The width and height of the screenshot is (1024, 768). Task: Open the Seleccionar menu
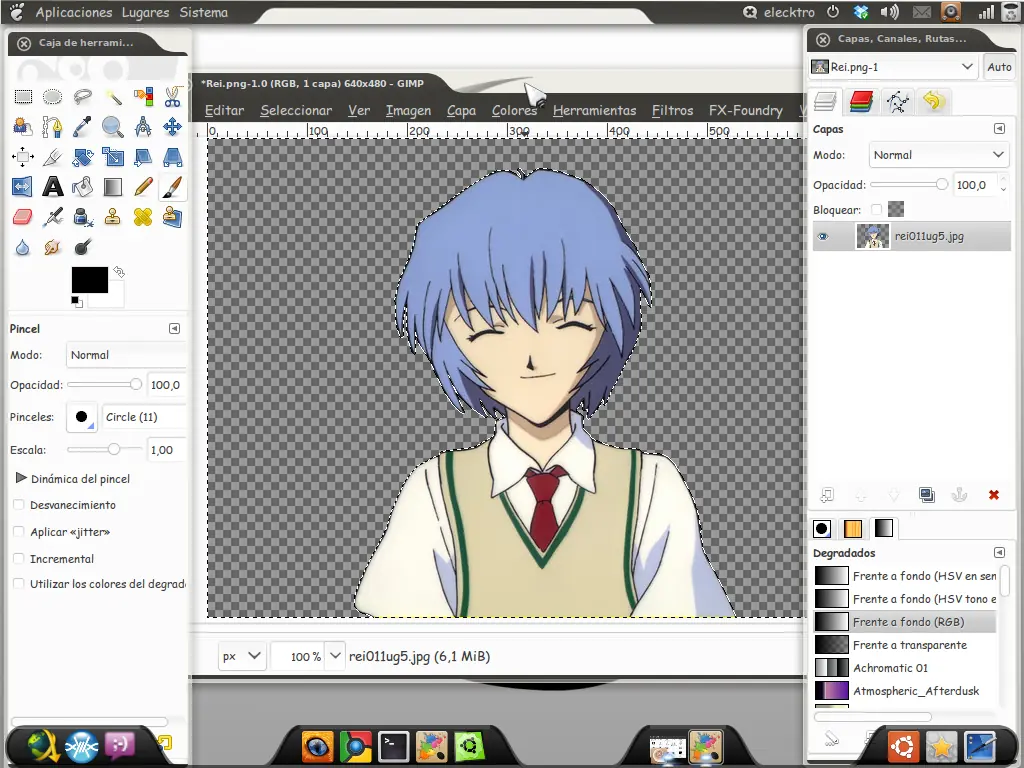296,110
